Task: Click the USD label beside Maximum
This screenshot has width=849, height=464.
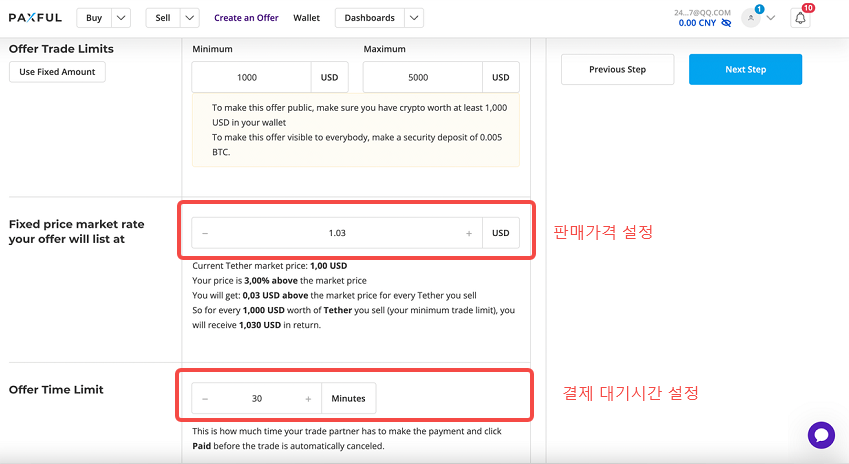Action: [500, 77]
